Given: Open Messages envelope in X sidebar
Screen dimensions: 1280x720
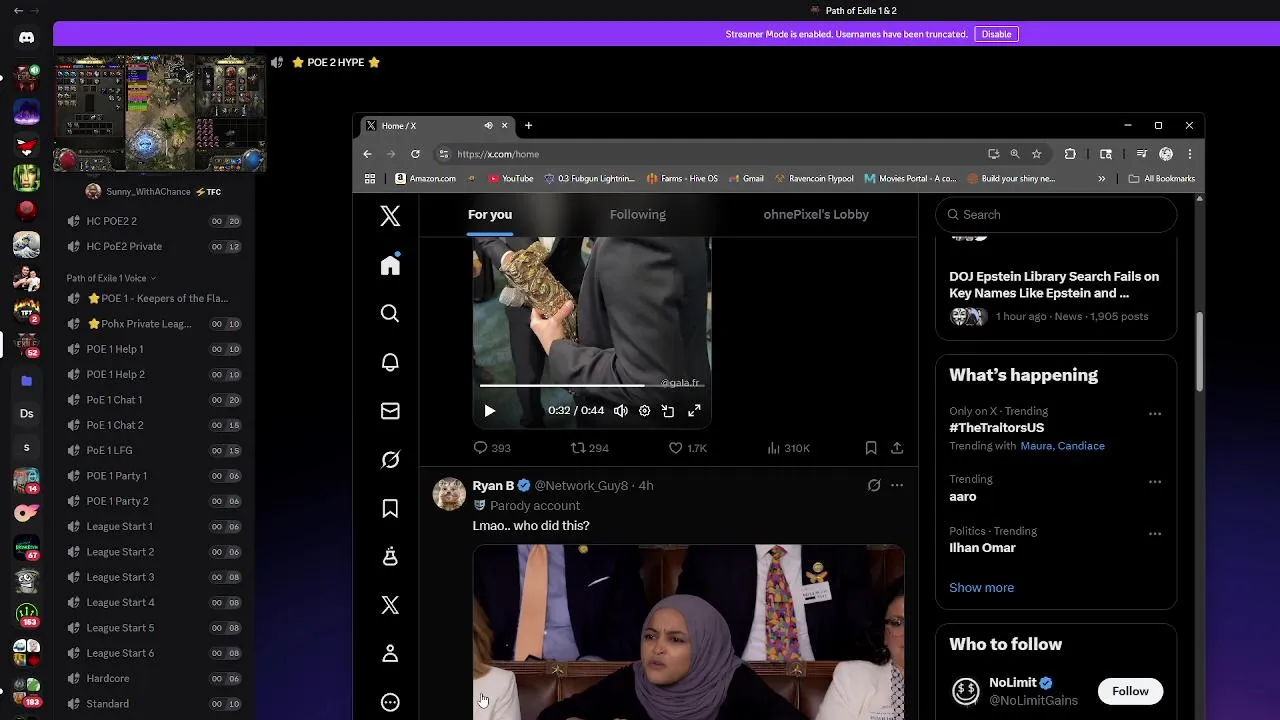Looking at the screenshot, I should pyautogui.click(x=390, y=411).
